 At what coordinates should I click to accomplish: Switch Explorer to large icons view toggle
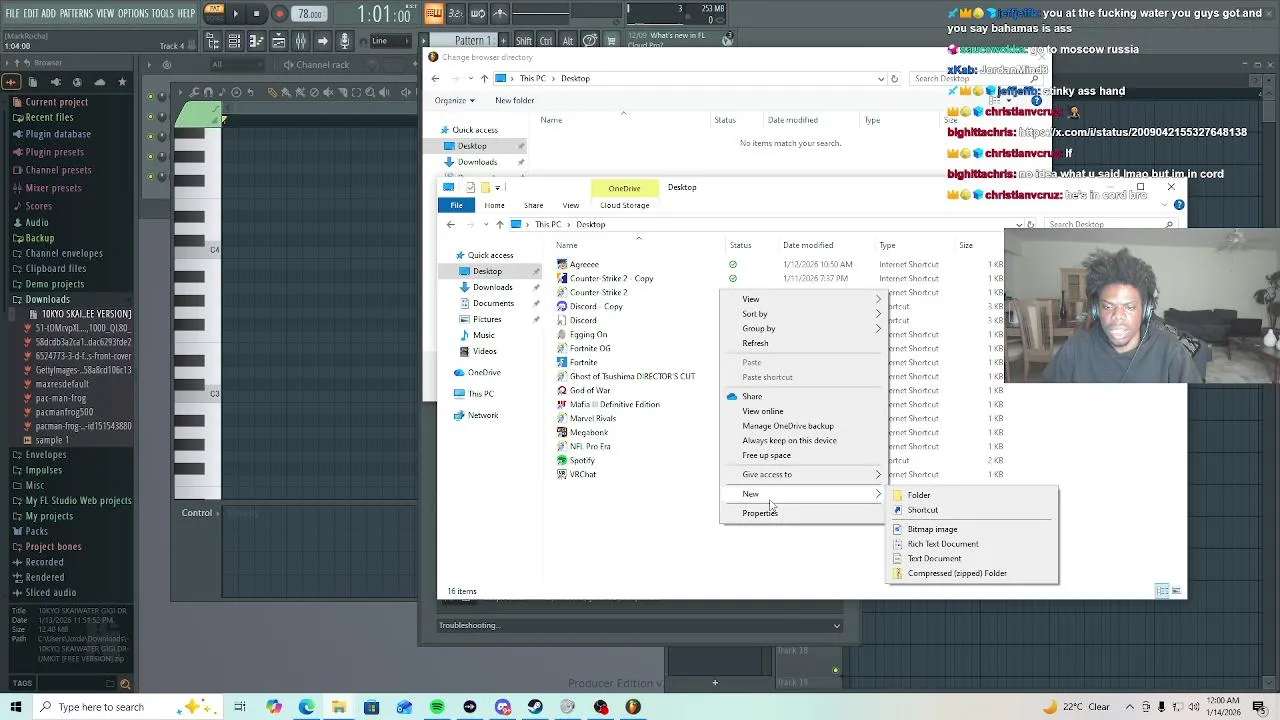(x=1177, y=591)
